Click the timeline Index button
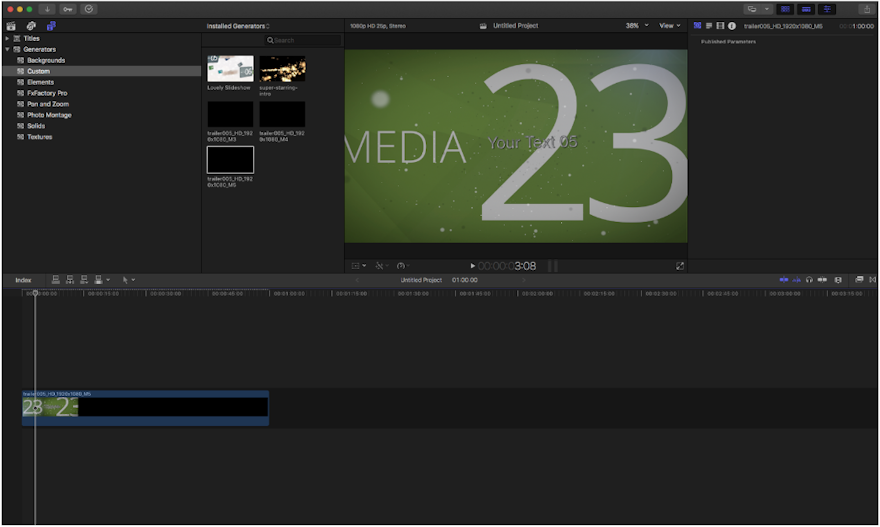Image resolution: width=880 pixels, height=527 pixels. coord(23,280)
